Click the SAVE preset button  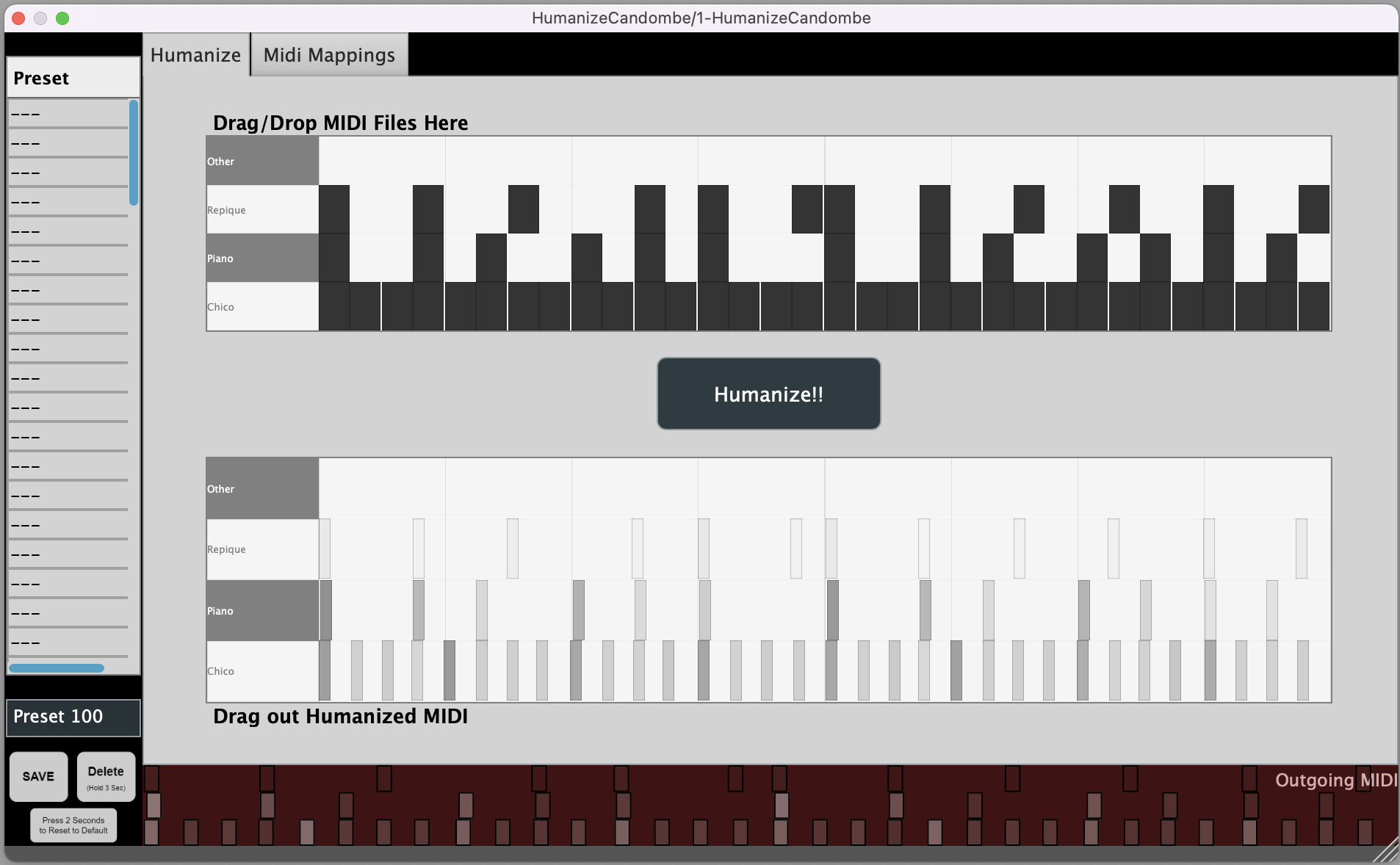click(x=38, y=776)
